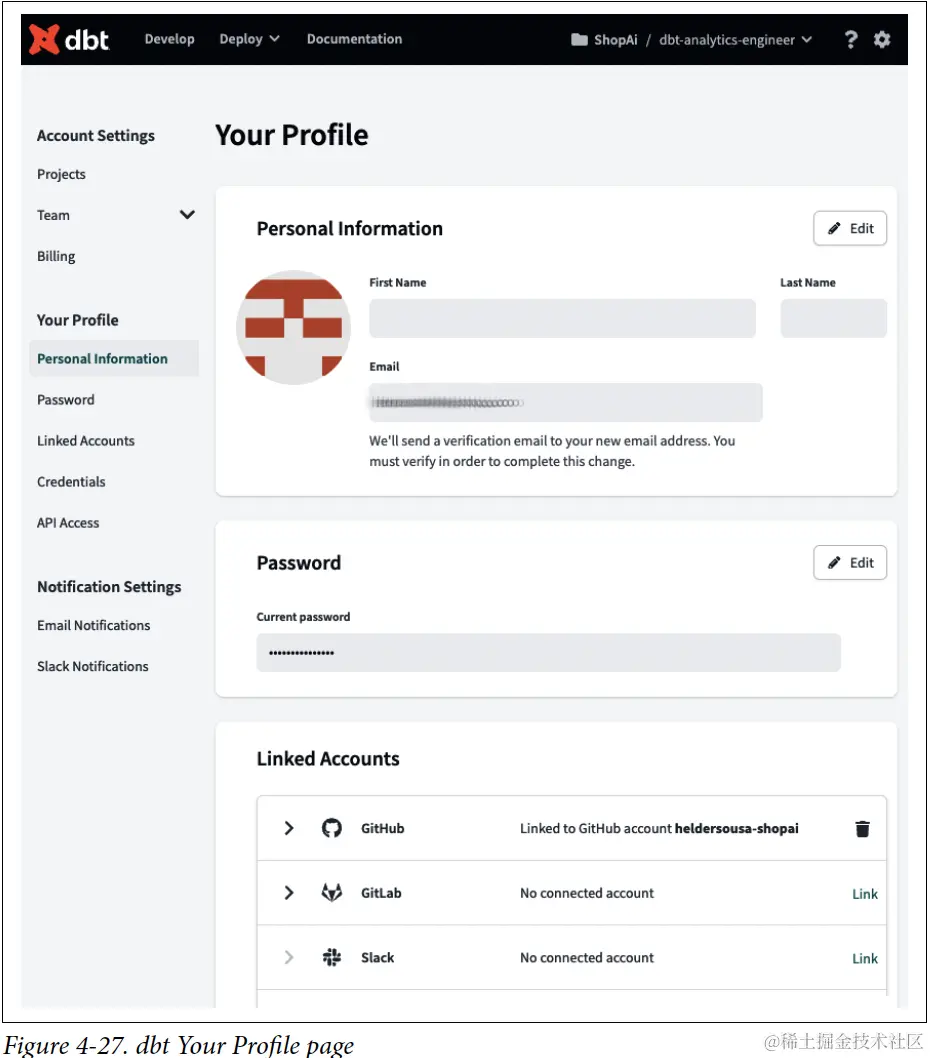930x1058 pixels.
Task: Open the Deploy dropdown menu
Action: [249, 39]
